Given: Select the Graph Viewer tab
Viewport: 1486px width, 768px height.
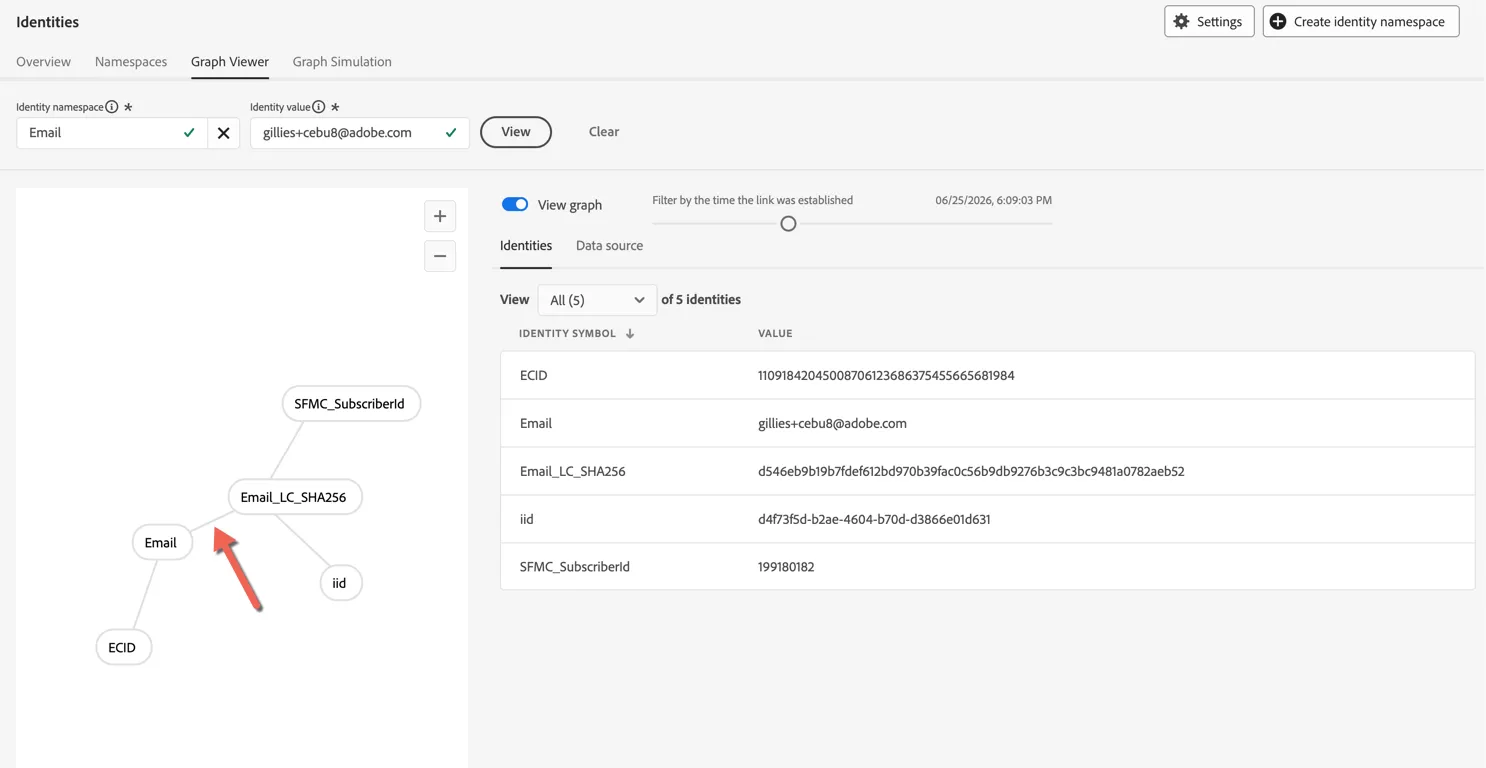Looking at the screenshot, I should pyautogui.click(x=230, y=61).
